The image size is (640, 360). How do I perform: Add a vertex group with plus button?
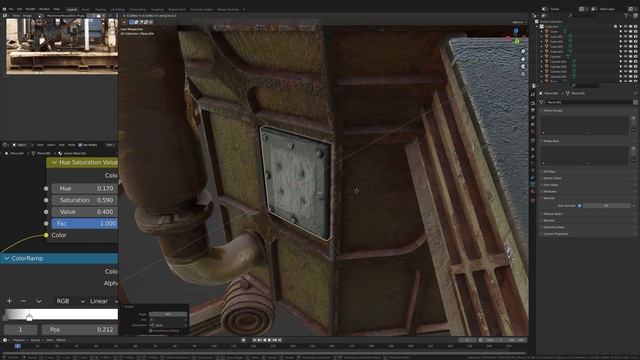click(633, 118)
